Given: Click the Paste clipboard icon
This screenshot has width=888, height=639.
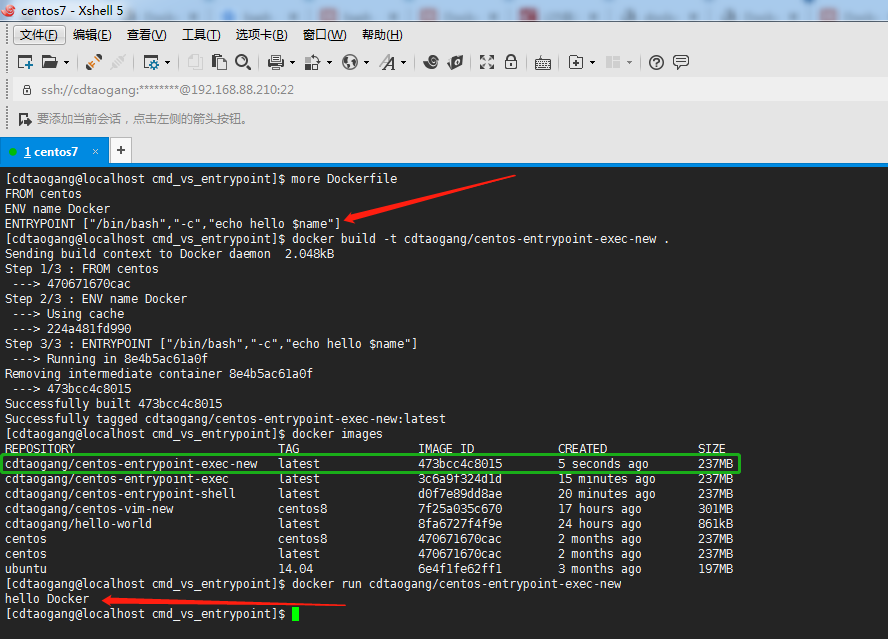Looking at the screenshot, I should pos(219,62).
